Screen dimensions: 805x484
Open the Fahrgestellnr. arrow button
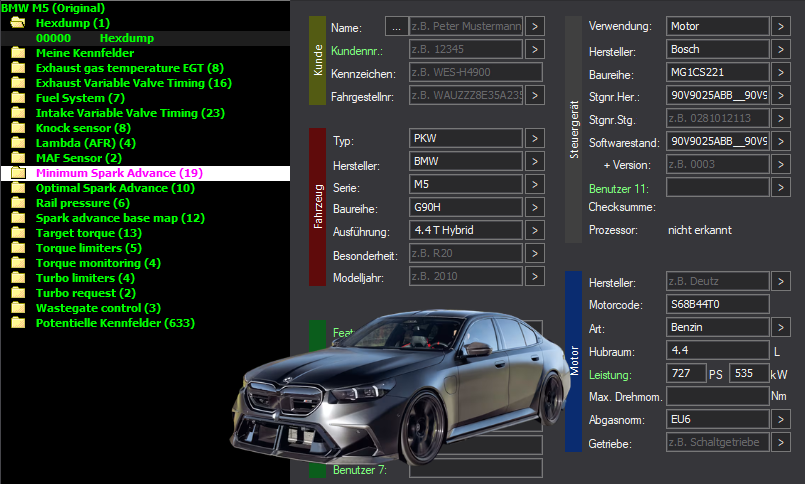click(535, 95)
